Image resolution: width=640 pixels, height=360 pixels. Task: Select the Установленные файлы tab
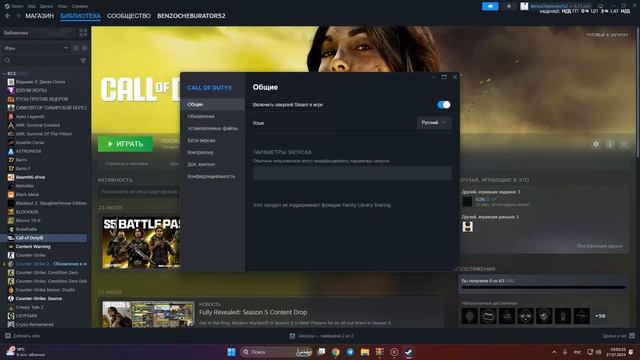213,128
